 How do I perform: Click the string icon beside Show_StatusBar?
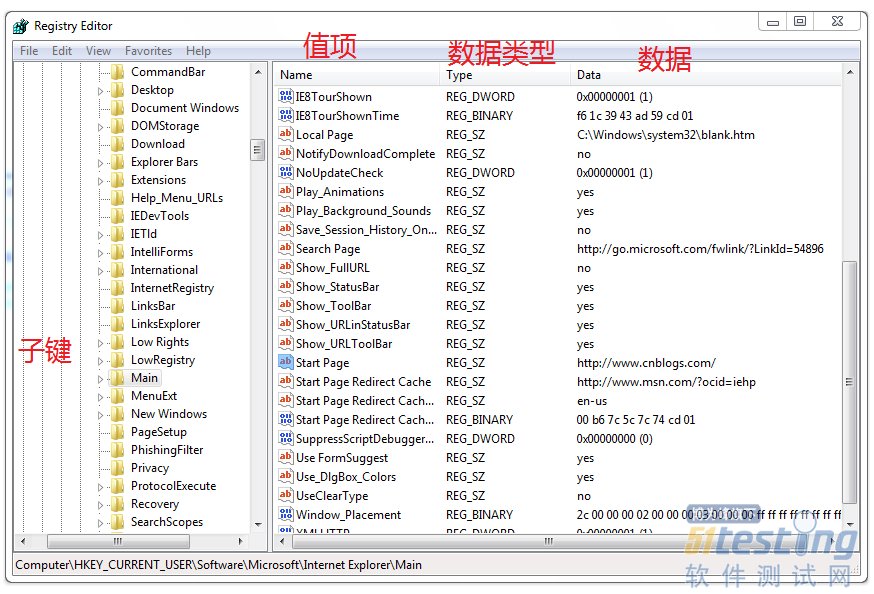click(285, 286)
